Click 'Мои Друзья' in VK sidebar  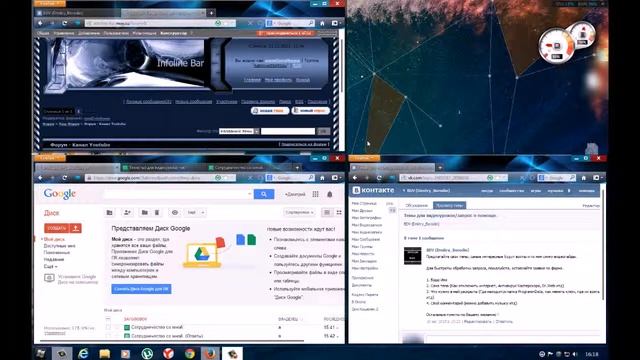pos(362,211)
